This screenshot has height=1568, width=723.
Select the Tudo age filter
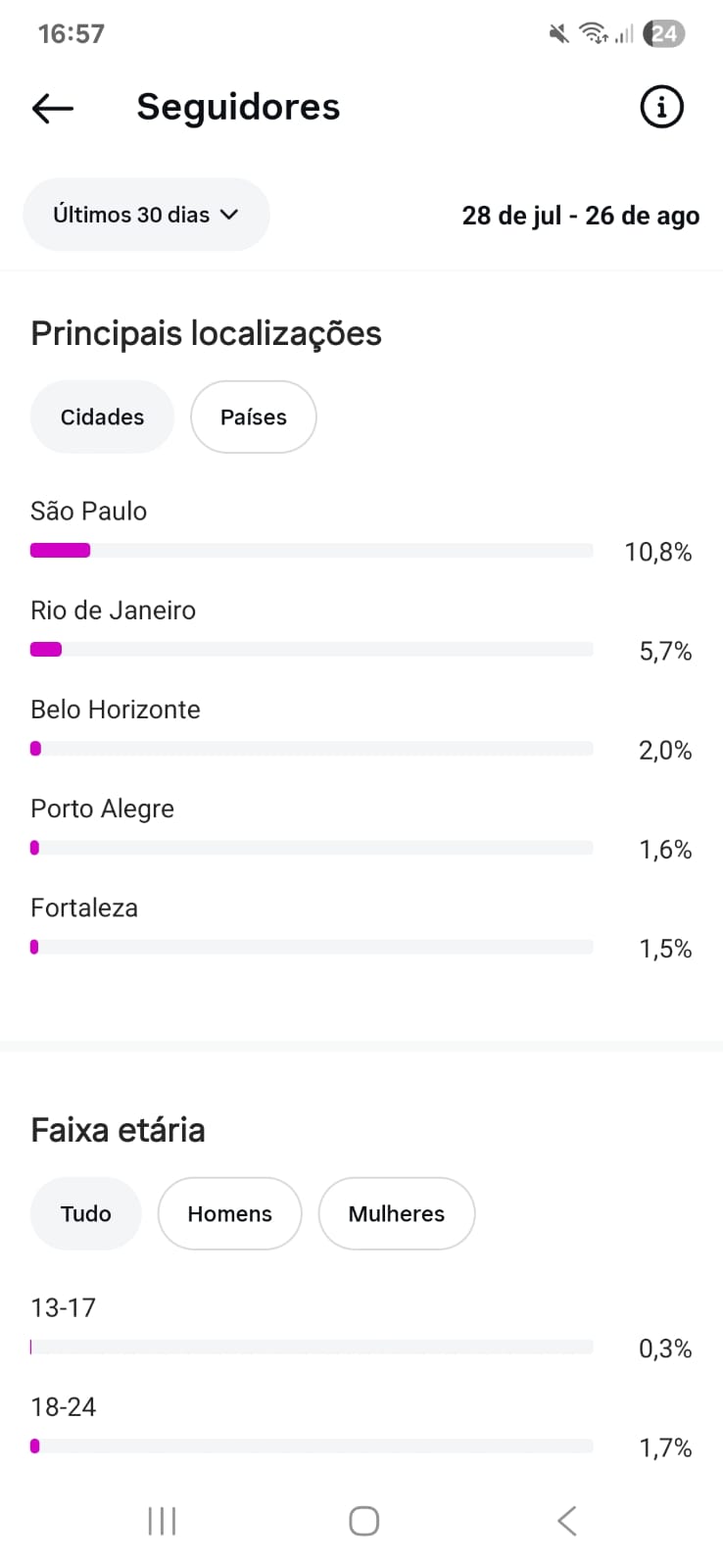coord(86,1214)
